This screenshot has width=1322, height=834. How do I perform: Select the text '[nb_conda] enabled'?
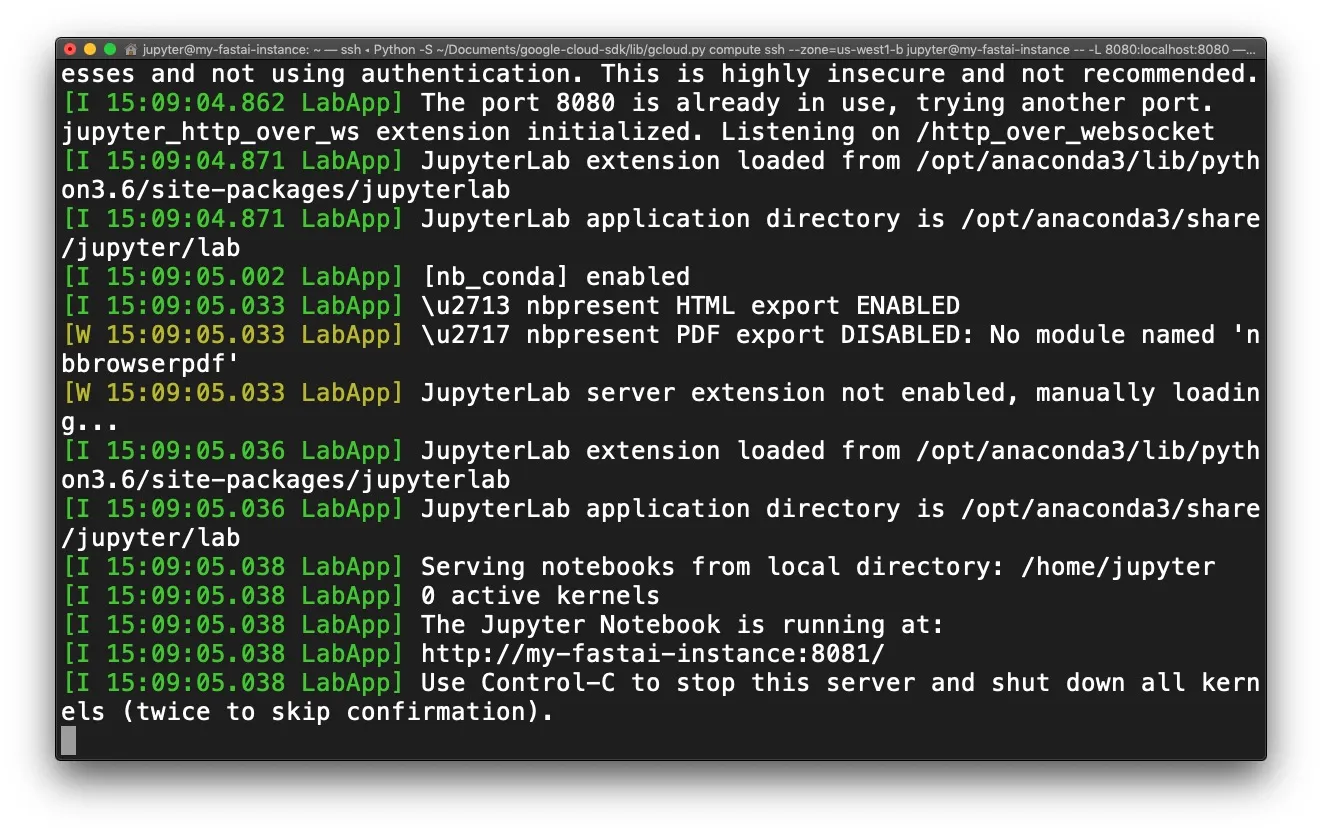click(555, 277)
